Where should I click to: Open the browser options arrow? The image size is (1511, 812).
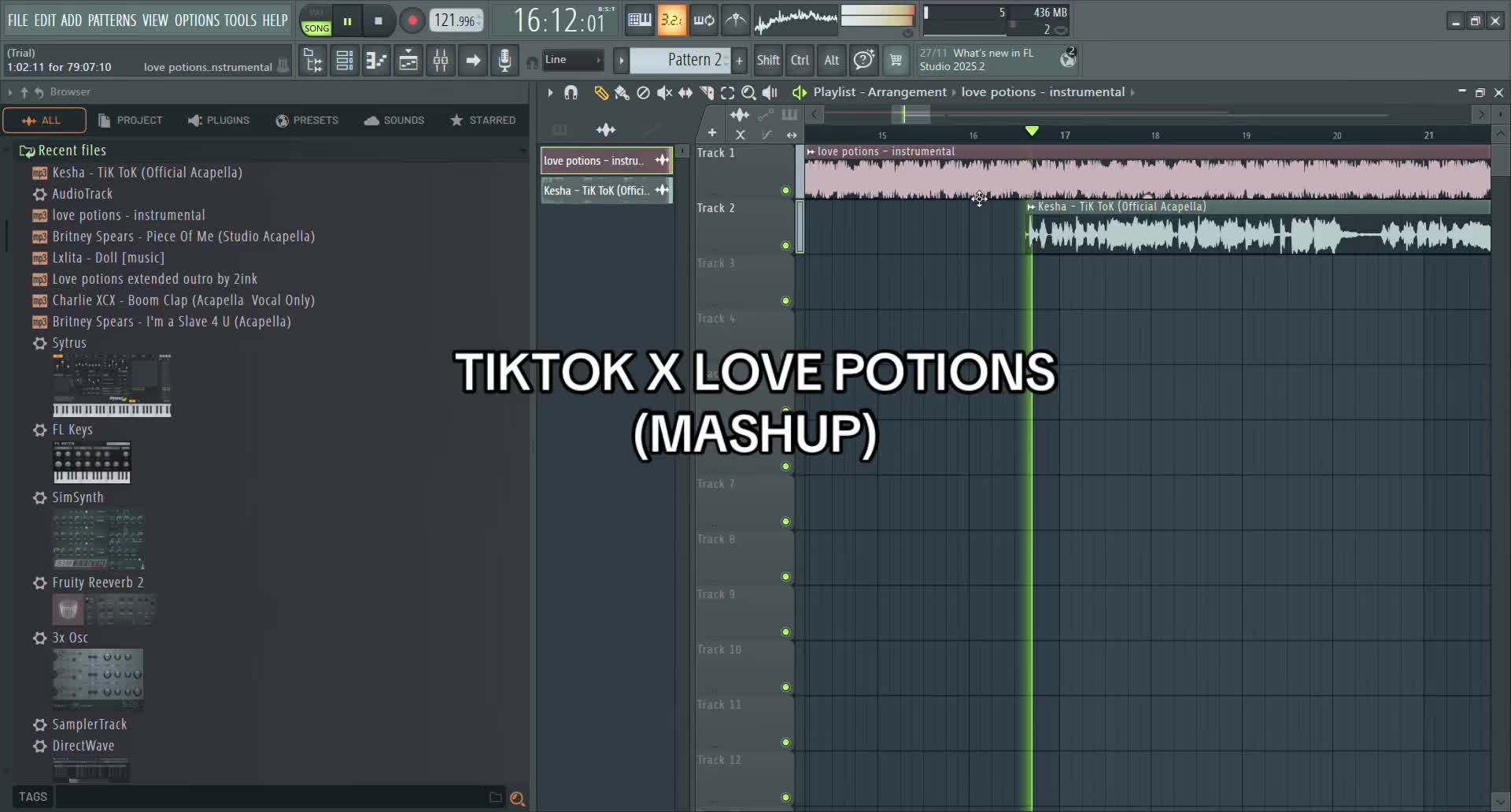tap(10, 92)
